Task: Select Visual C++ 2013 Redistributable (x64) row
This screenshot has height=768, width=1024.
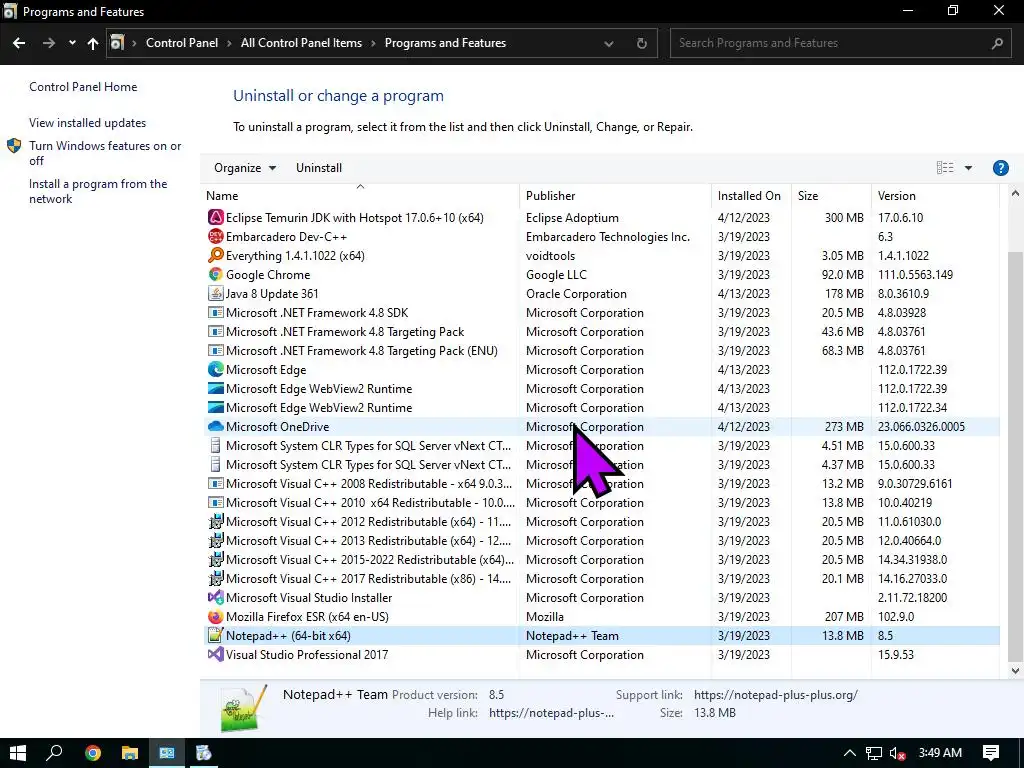Action: 600,541
